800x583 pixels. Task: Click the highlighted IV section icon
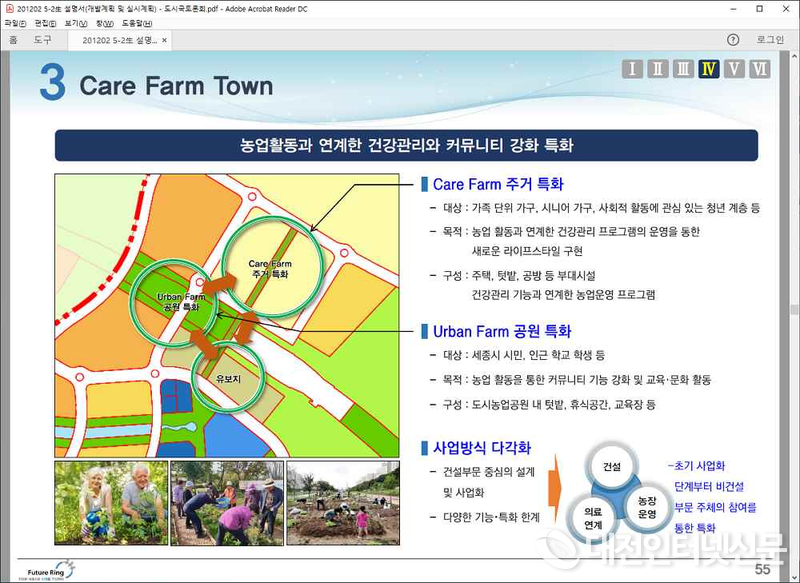click(709, 69)
